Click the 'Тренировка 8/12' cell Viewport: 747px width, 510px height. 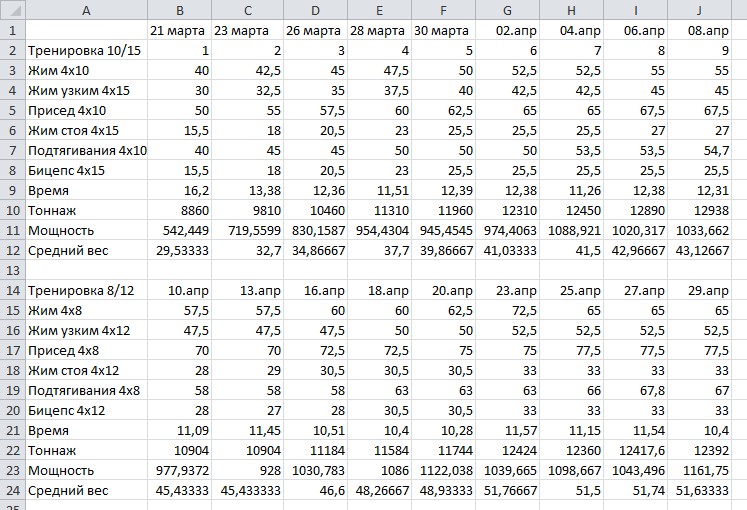click(x=86, y=290)
